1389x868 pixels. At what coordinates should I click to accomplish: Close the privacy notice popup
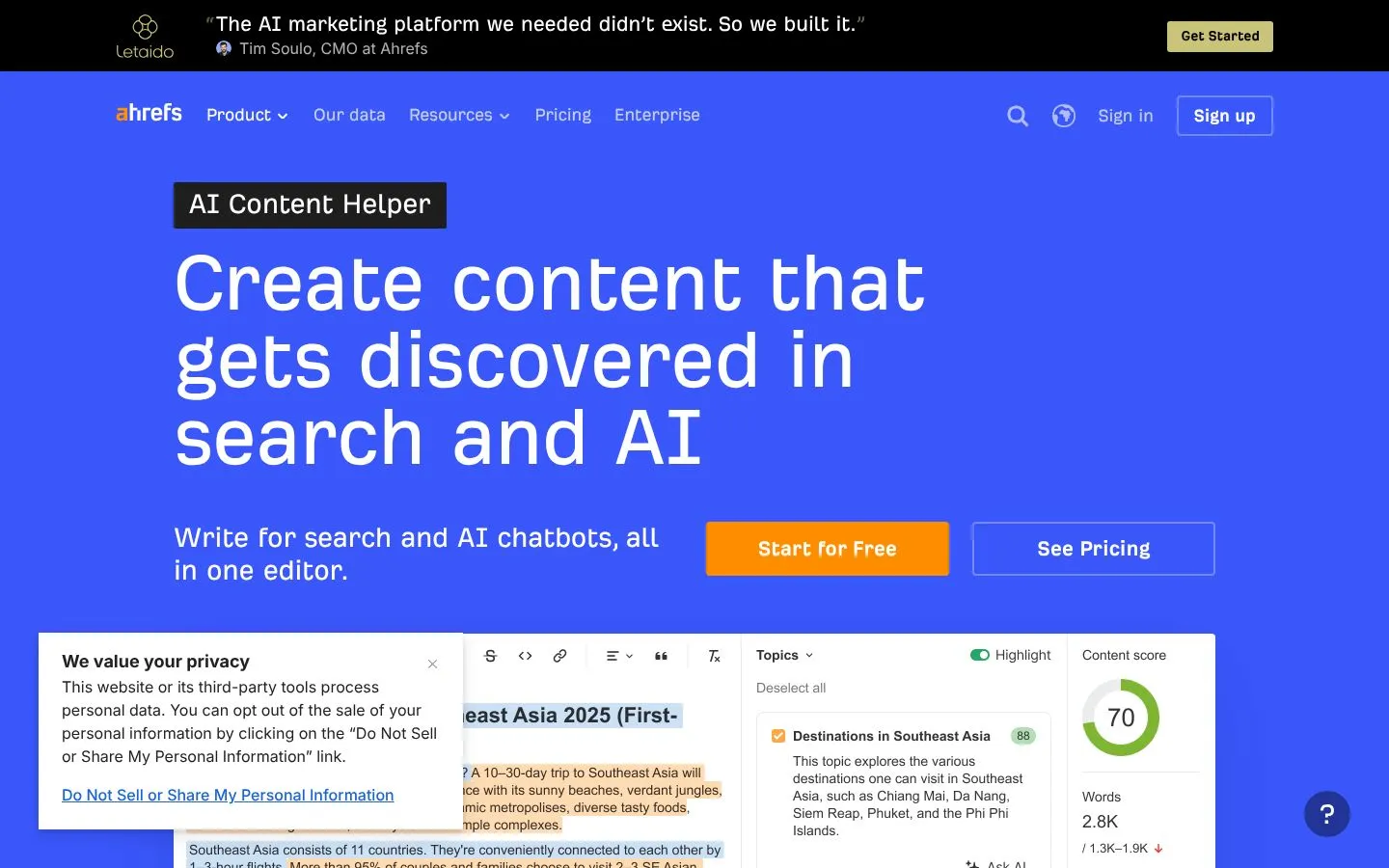(x=433, y=664)
